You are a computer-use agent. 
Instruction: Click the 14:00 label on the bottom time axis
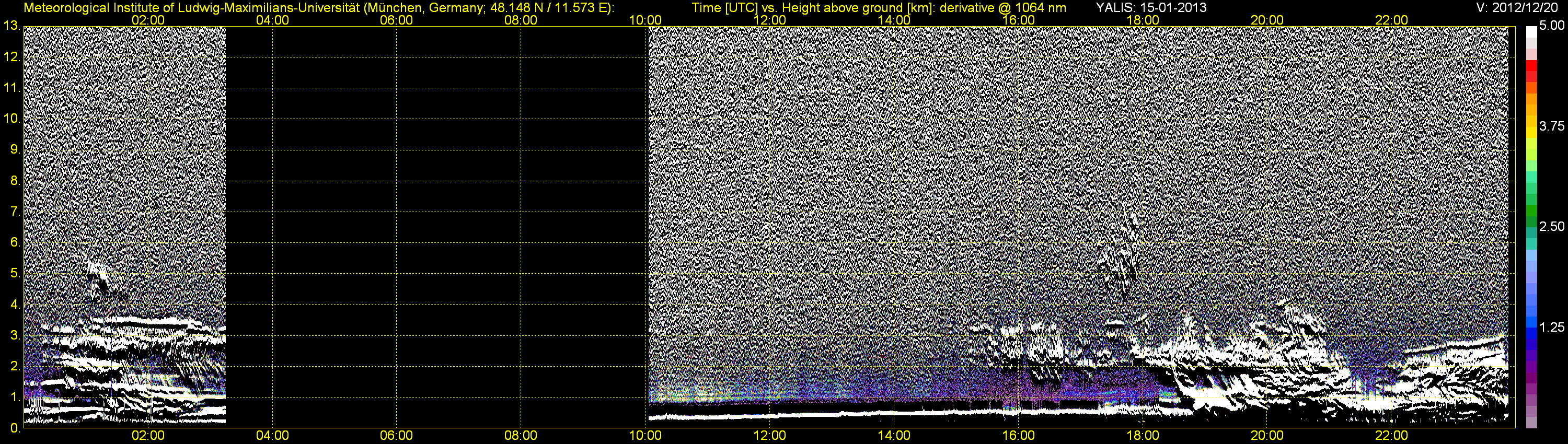894,436
